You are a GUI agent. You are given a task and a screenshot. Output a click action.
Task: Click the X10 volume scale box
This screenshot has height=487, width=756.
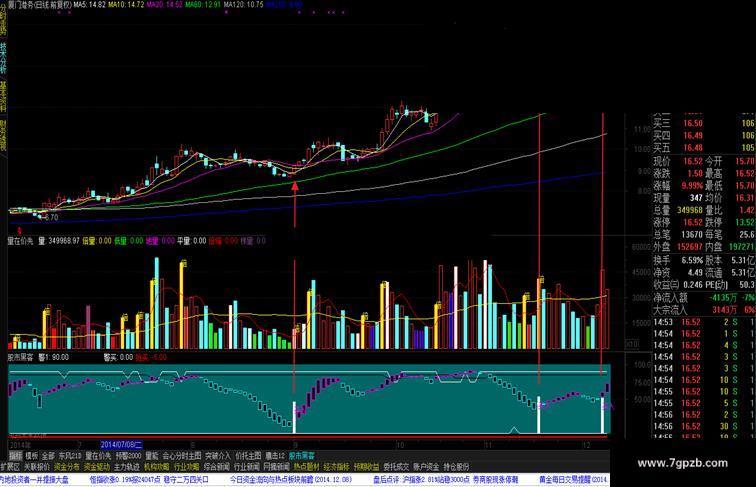[632, 344]
